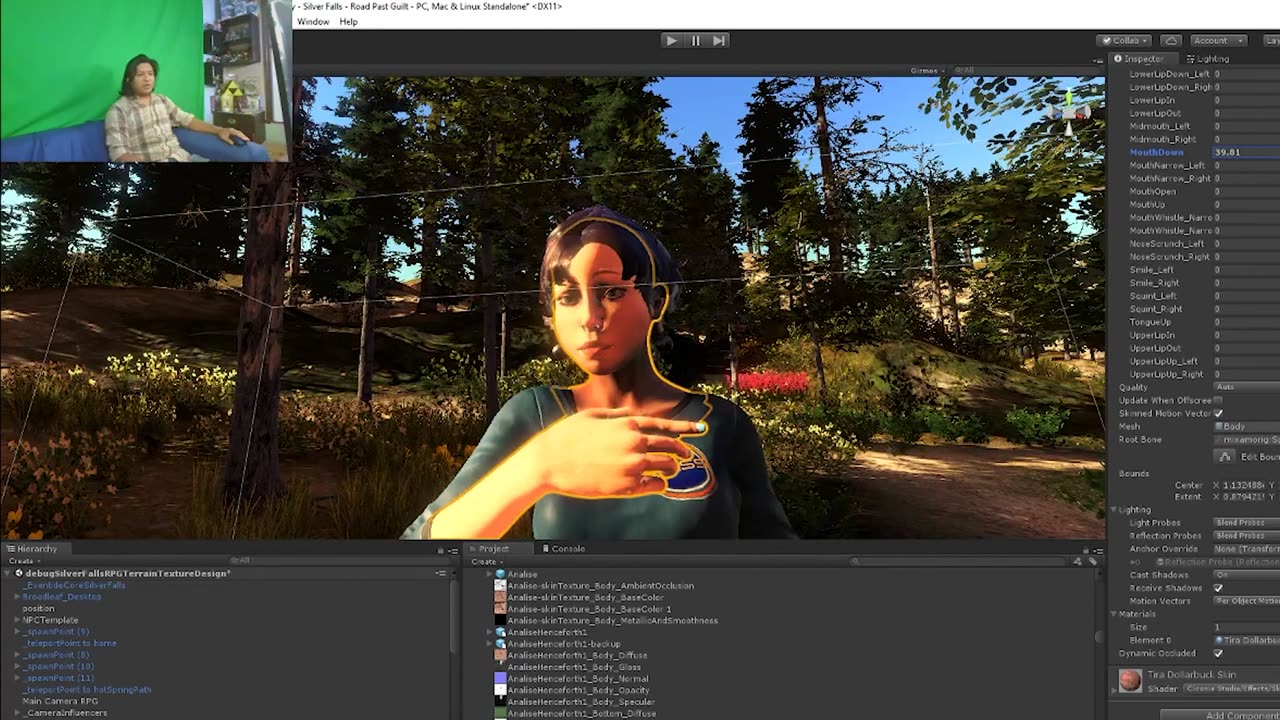Image resolution: width=1280 pixels, height=720 pixels.
Task: Click the Body mesh object field
Action: (x=1247, y=427)
